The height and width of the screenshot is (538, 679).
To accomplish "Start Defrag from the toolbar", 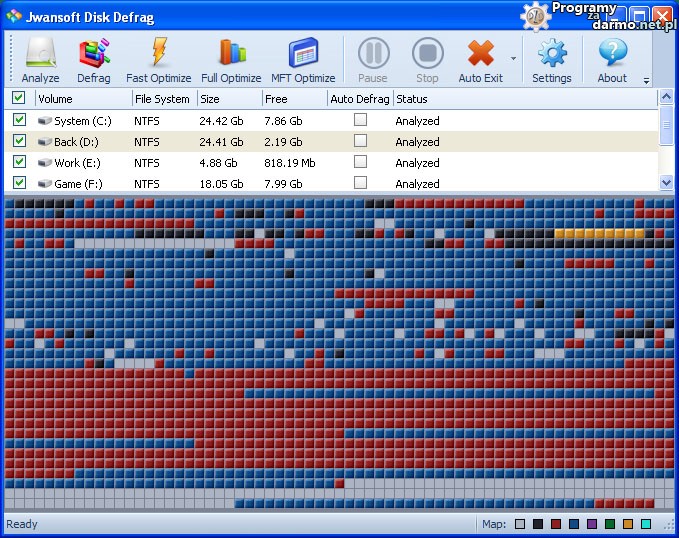I will pos(94,59).
